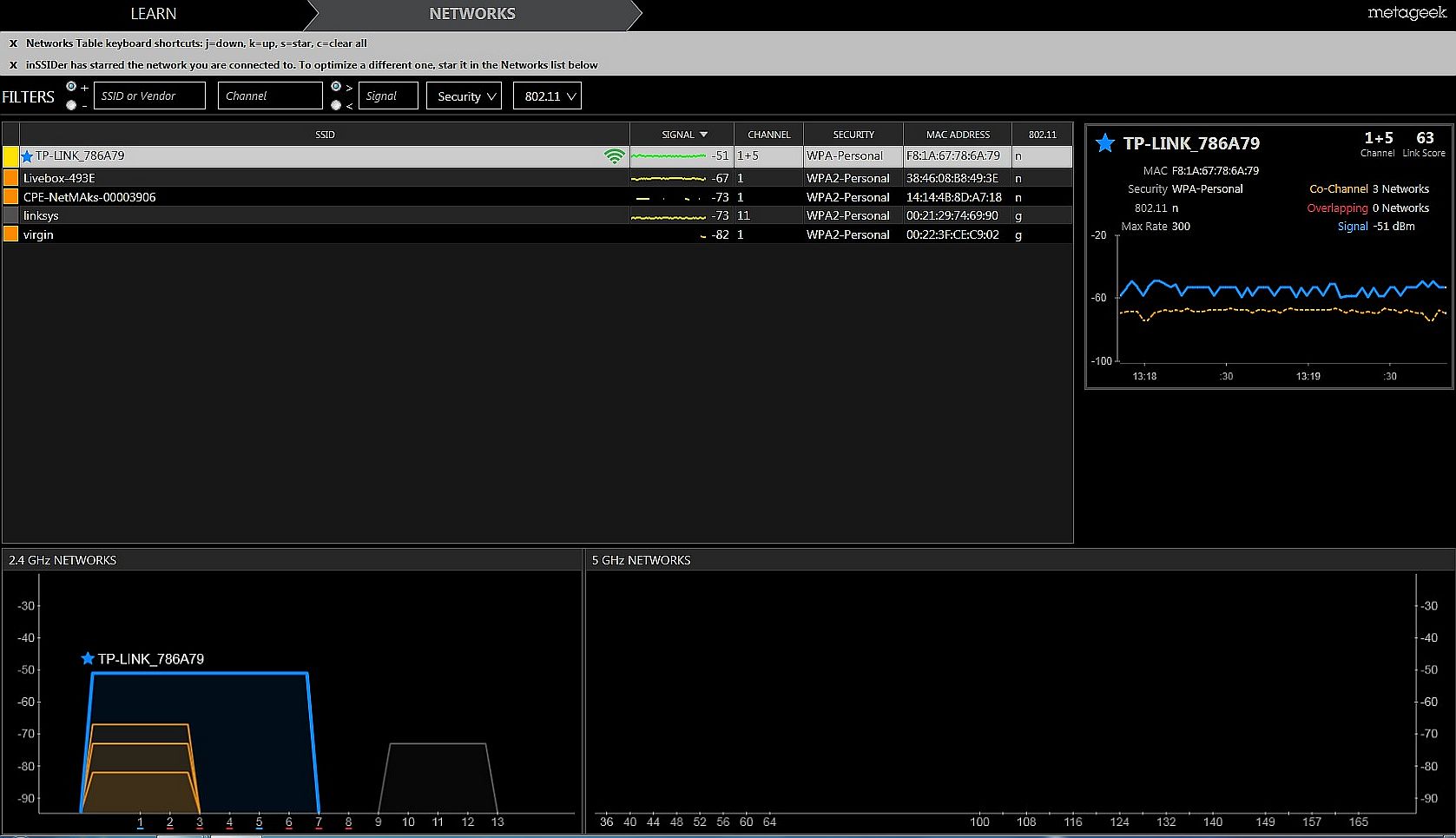
Task: Click MAC address 00:21:29:74:69:90
Action: coord(952,215)
